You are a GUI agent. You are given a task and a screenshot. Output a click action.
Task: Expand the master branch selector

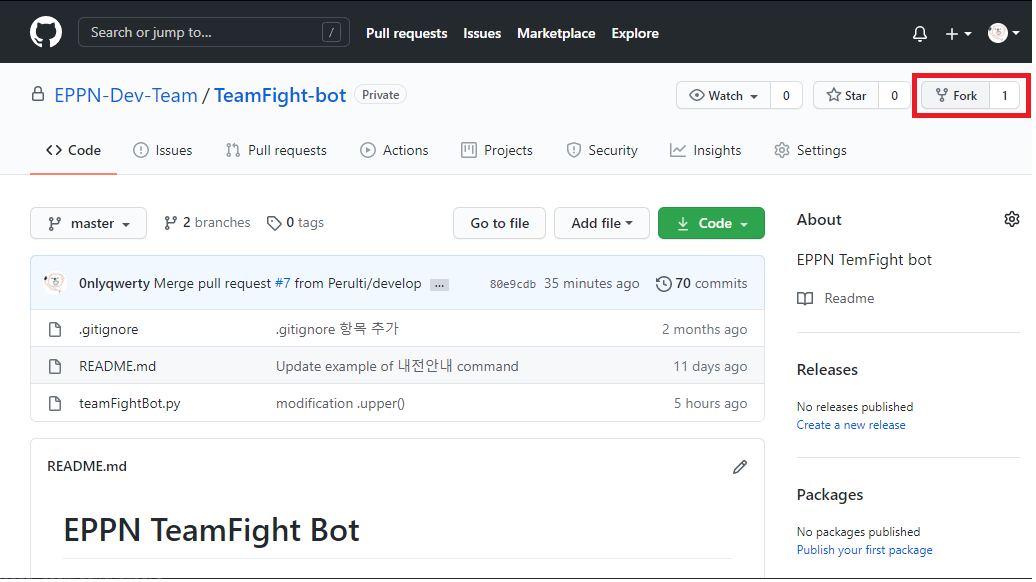click(x=89, y=223)
